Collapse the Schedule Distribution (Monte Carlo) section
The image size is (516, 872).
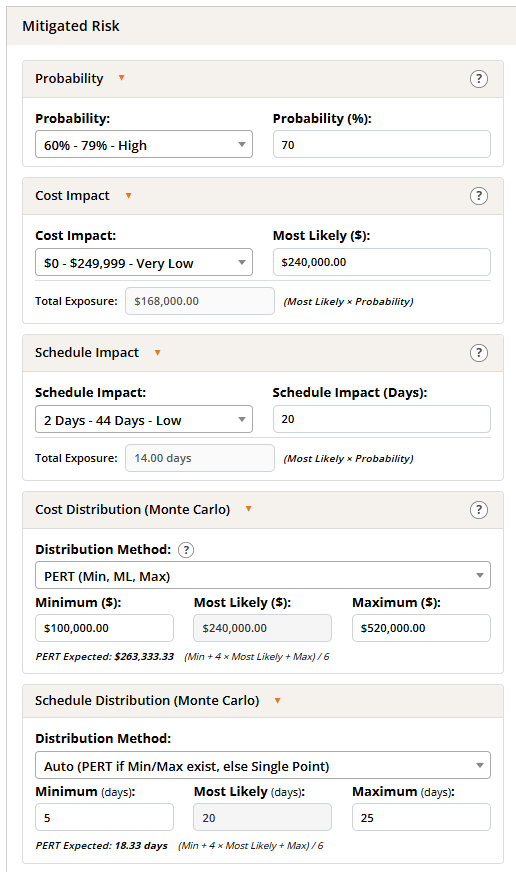[277, 701]
